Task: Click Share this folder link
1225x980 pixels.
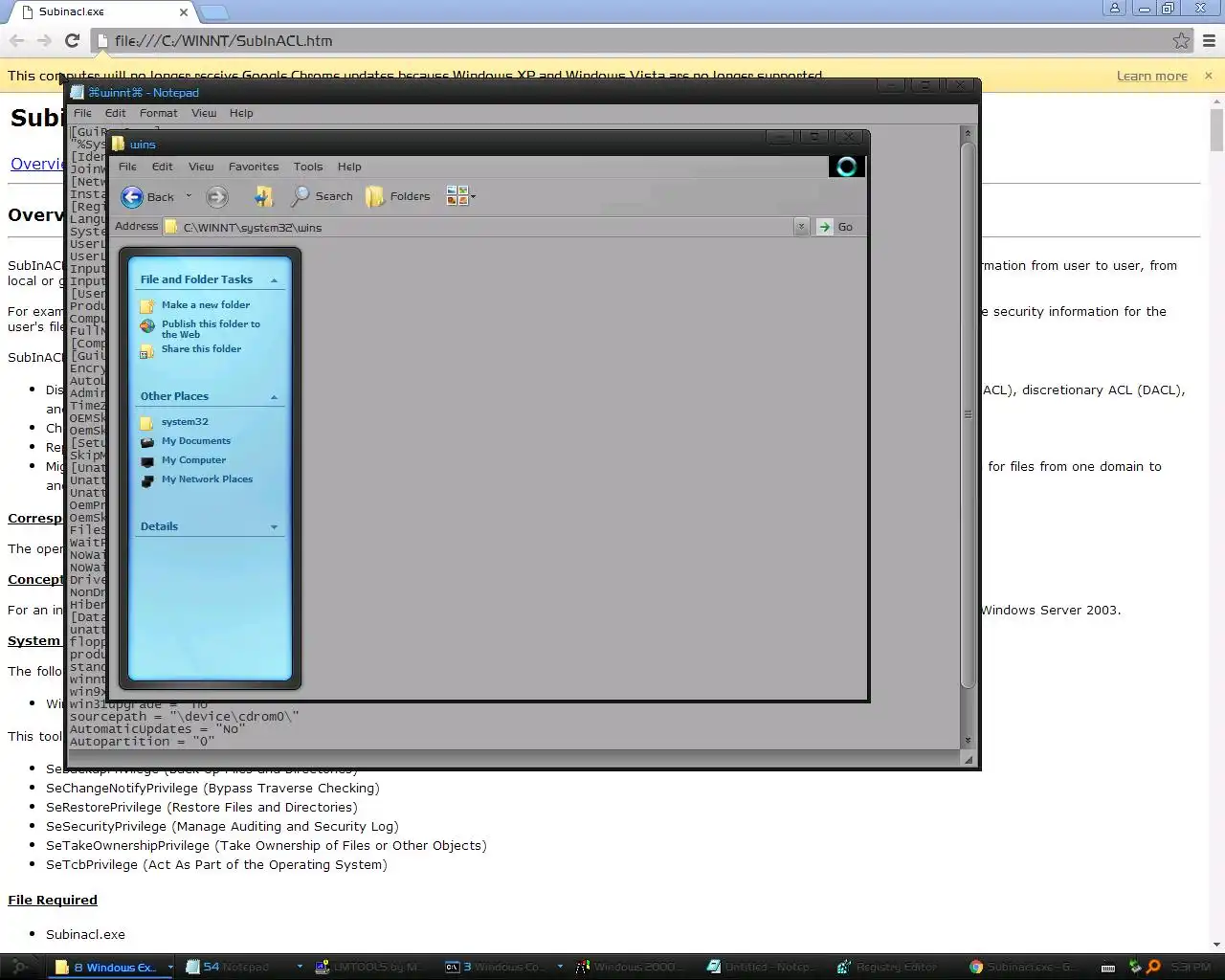Action: [x=201, y=349]
